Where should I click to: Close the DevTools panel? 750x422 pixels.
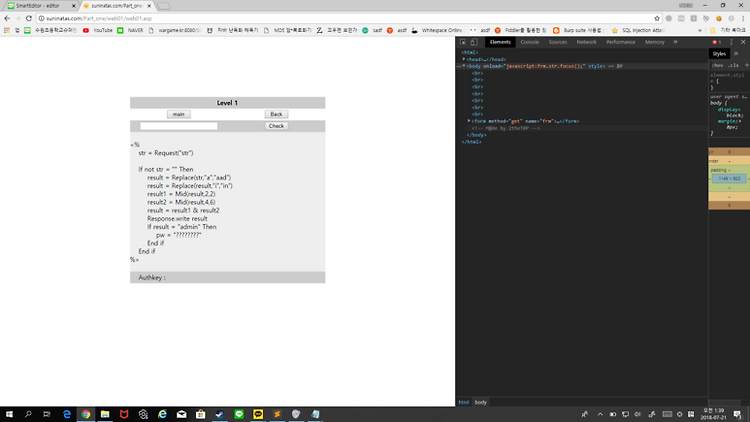[x=743, y=42]
